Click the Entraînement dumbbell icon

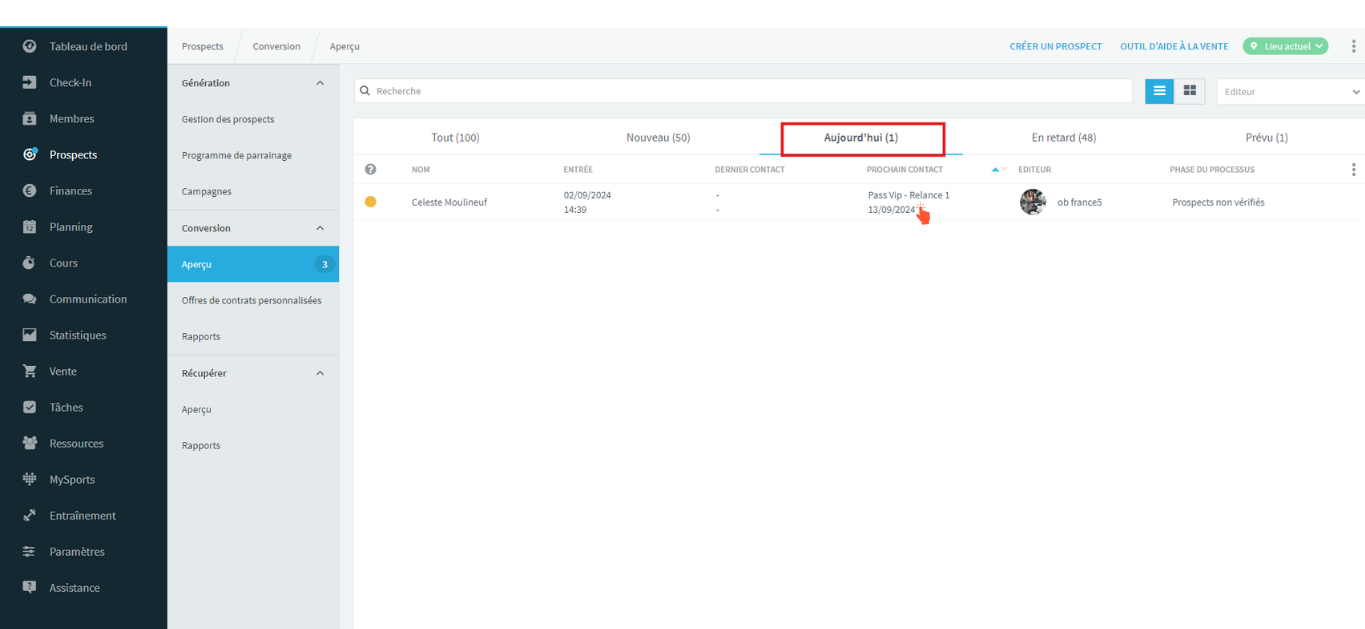(x=30, y=515)
